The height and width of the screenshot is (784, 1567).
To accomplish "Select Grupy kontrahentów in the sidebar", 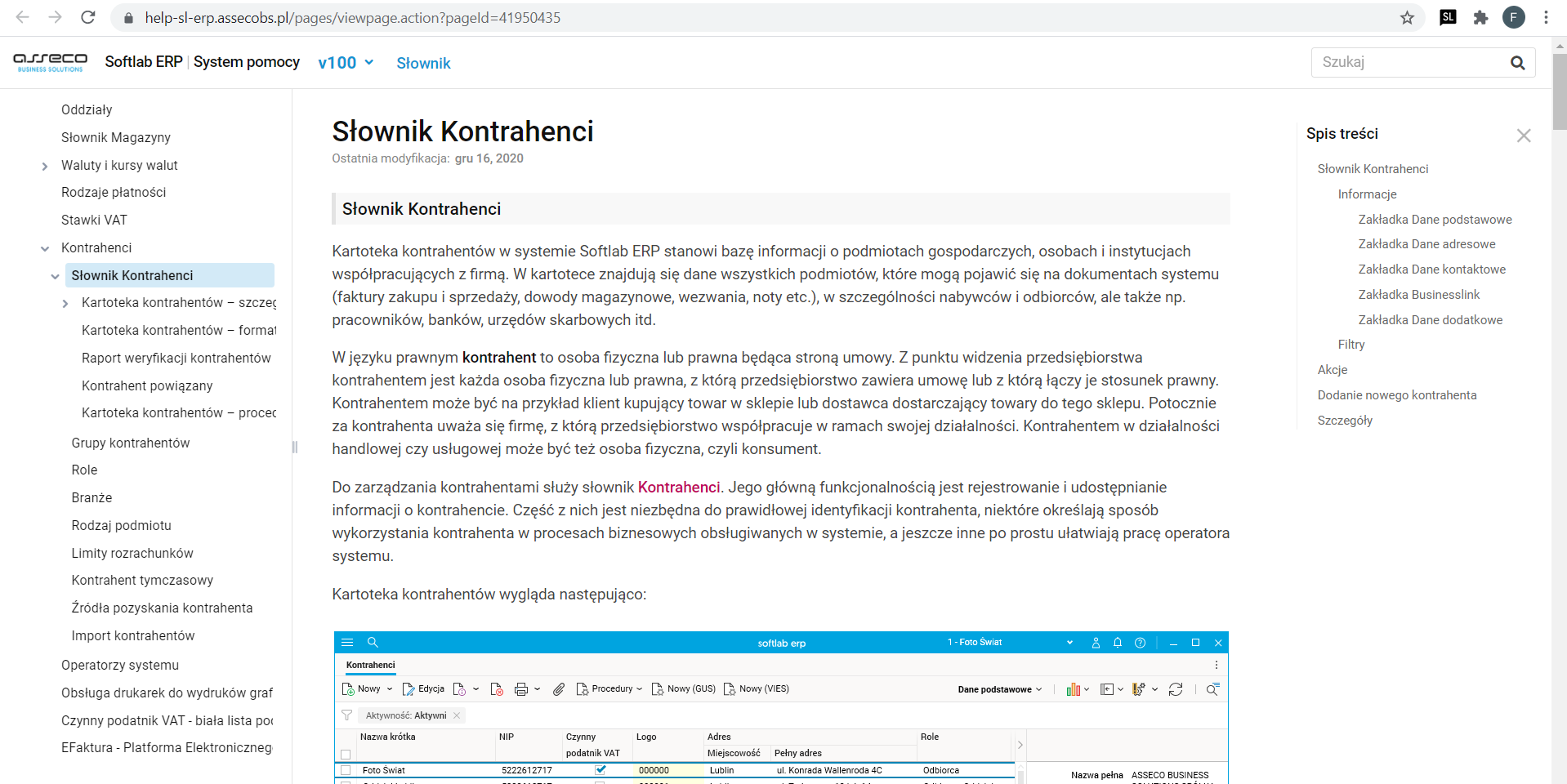I will (x=131, y=443).
